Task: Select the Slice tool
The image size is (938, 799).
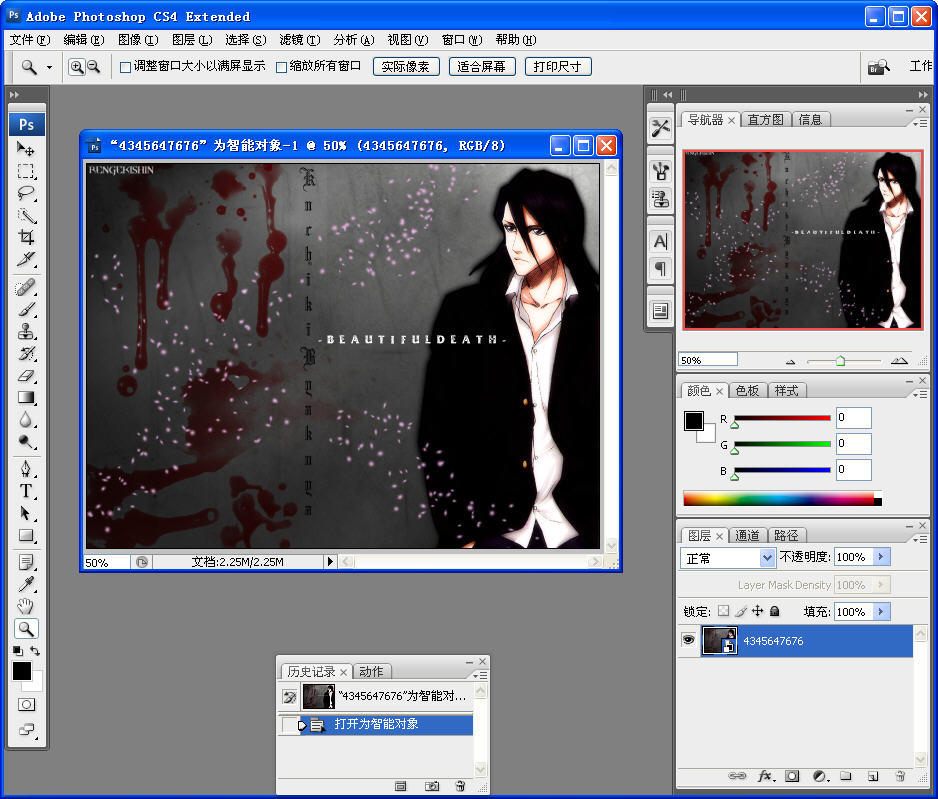Action: click(26, 260)
